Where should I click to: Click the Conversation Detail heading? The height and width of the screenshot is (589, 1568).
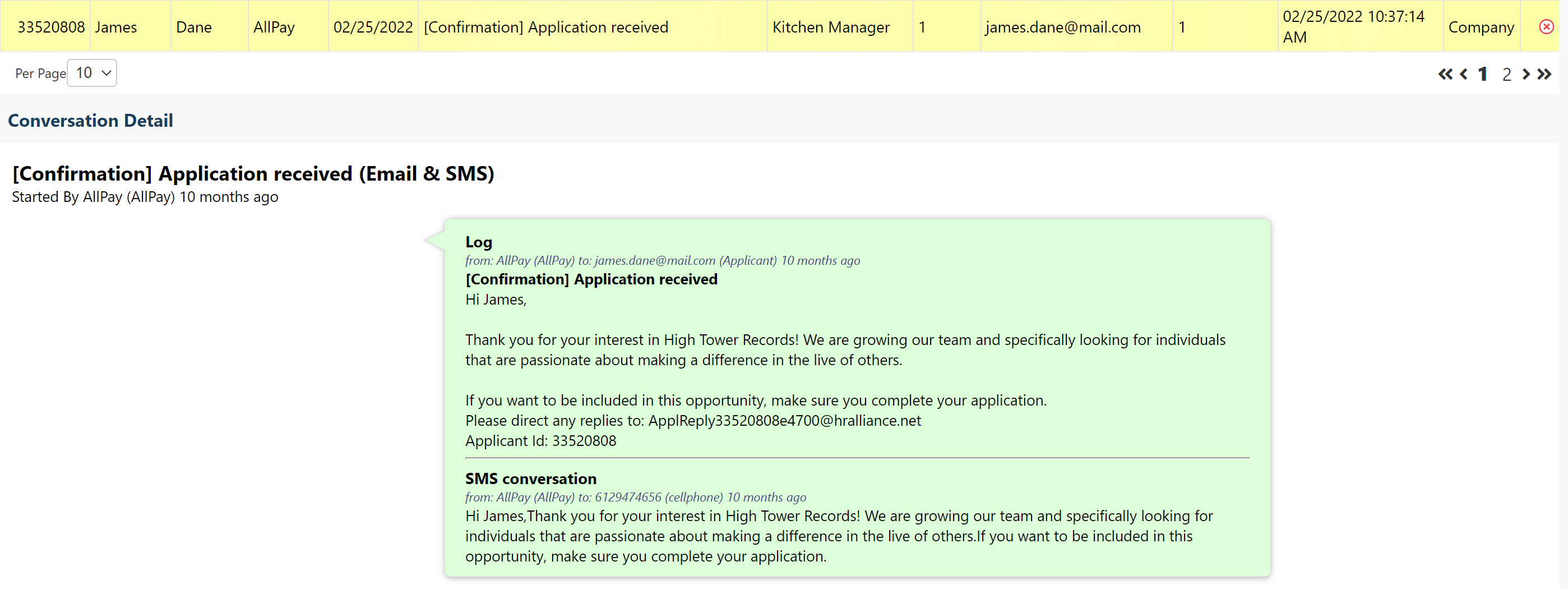tap(90, 120)
